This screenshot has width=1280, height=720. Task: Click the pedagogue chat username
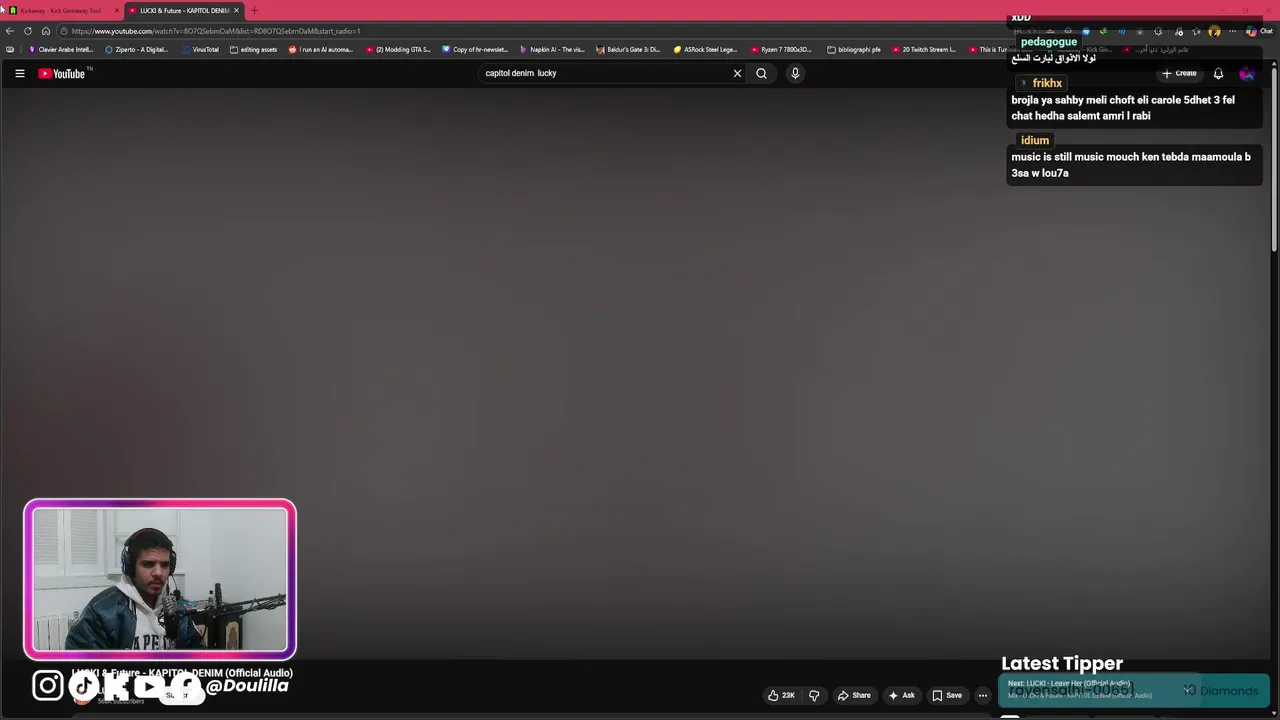(x=1049, y=42)
